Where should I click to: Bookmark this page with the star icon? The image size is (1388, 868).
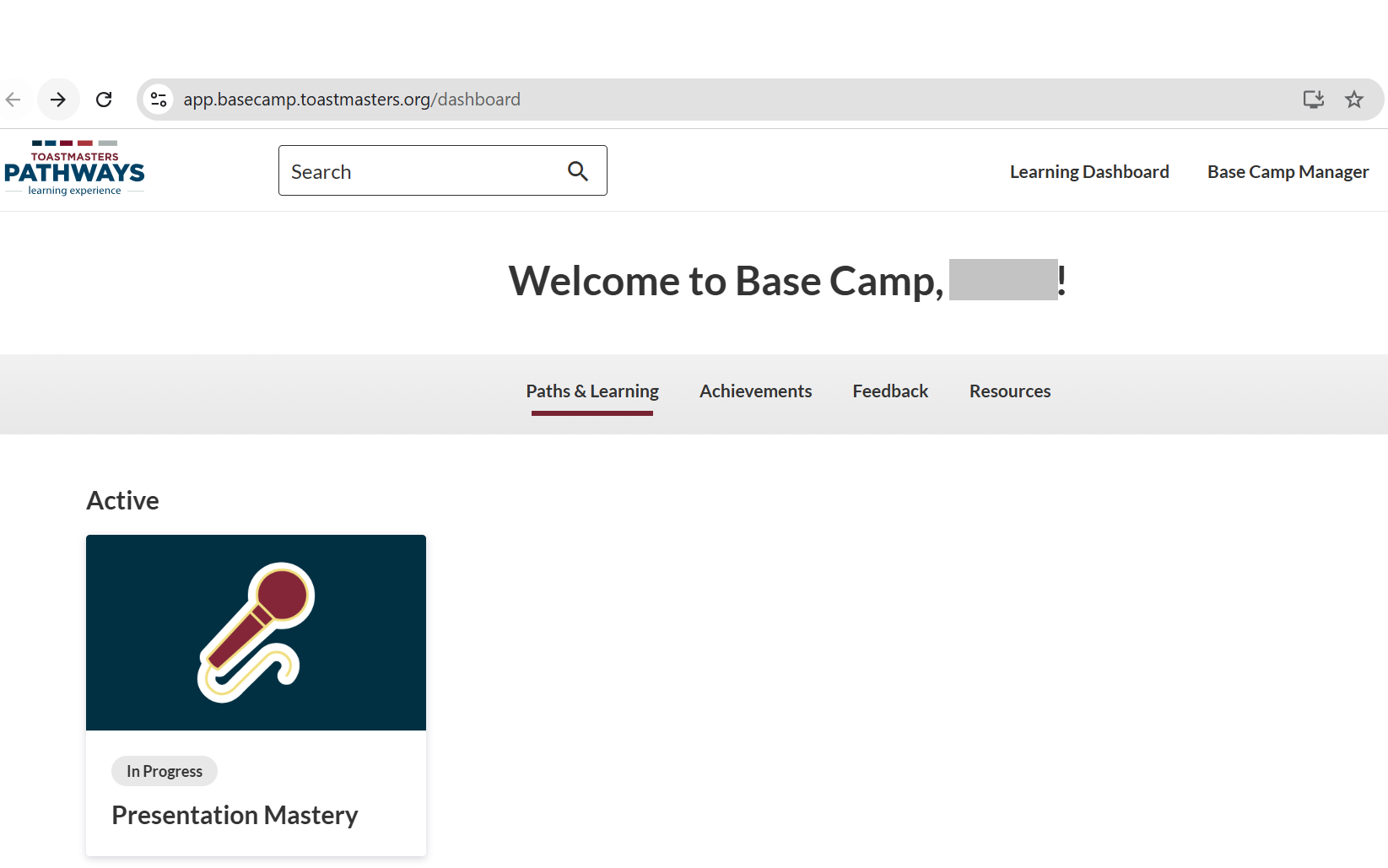point(1354,100)
